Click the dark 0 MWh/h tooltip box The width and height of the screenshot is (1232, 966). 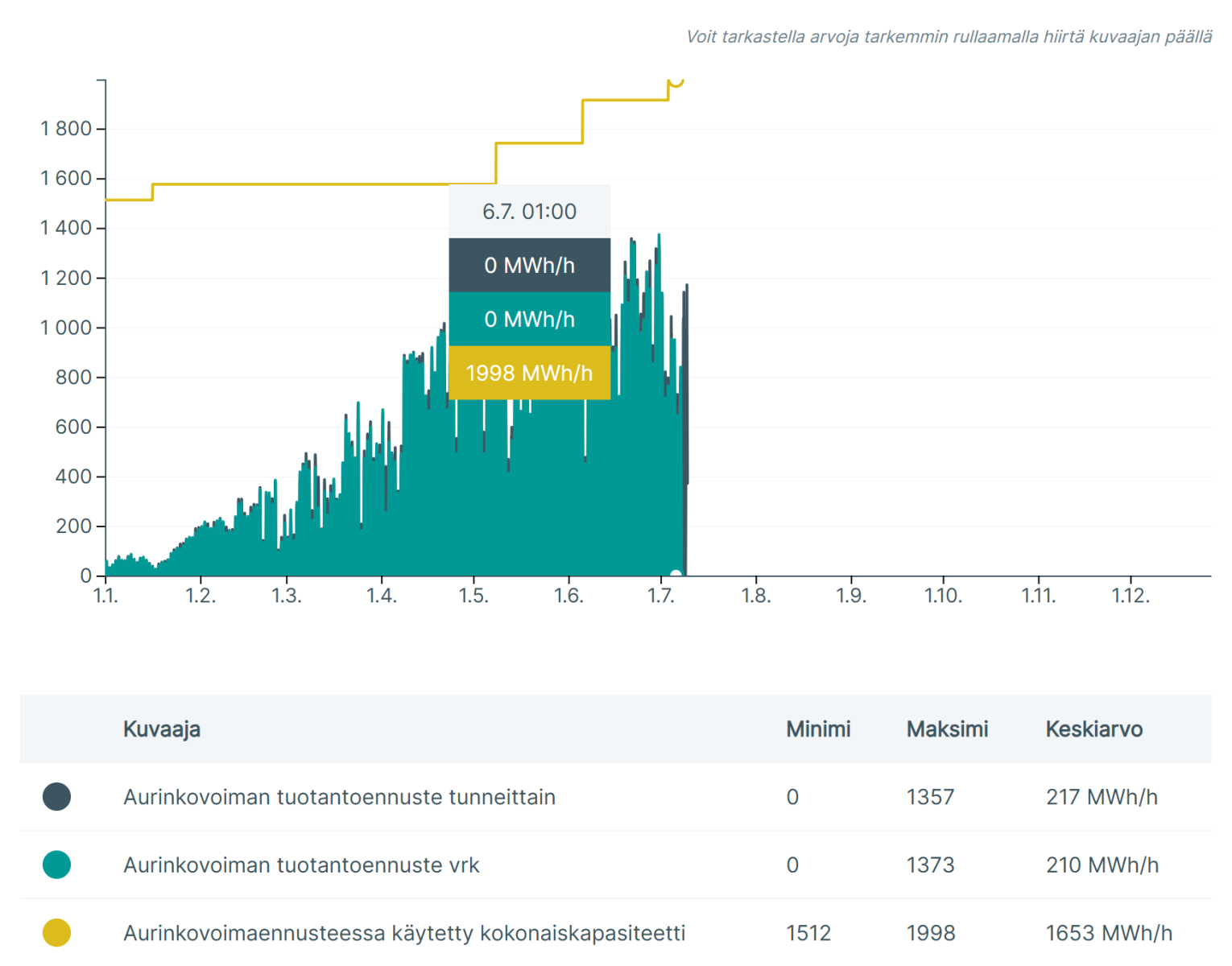pos(529,265)
